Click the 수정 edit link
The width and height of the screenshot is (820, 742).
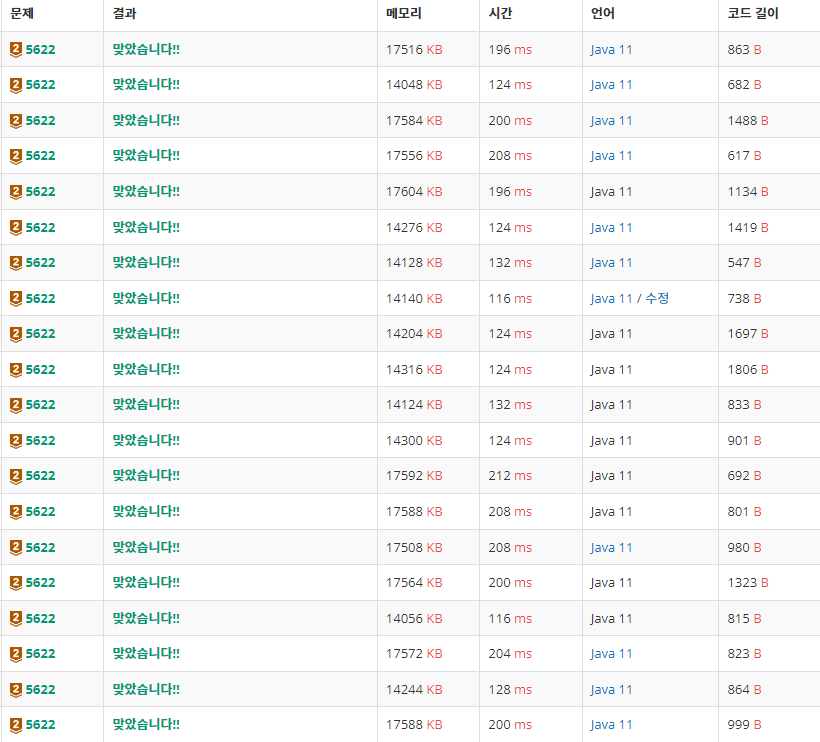(657, 299)
